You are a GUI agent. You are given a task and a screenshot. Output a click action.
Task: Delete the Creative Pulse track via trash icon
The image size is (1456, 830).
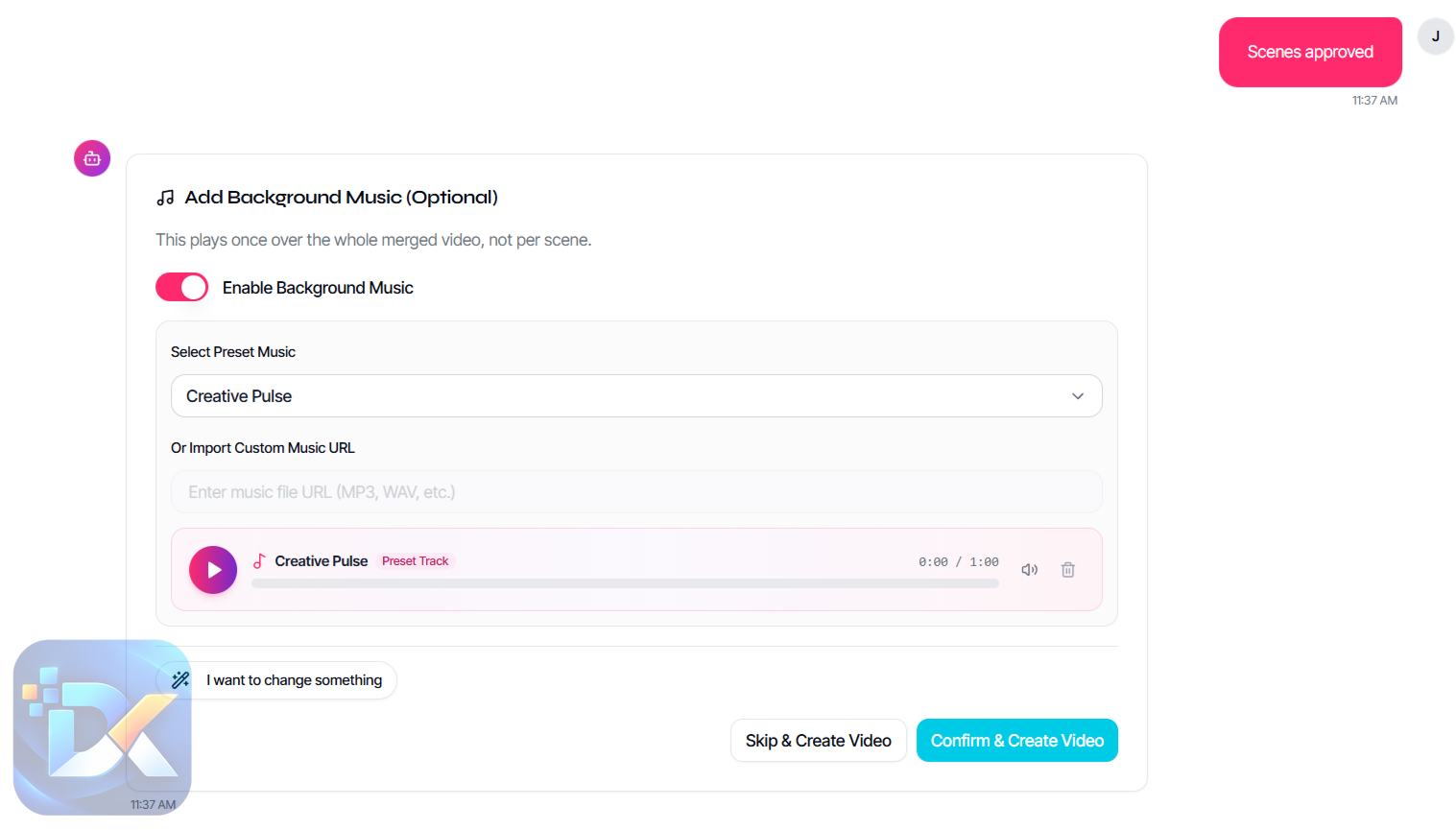tap(1068, 570)
